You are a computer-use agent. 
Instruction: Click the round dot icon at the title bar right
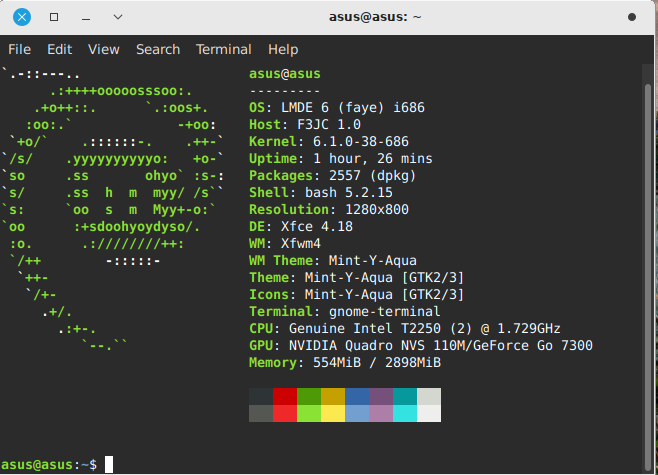click(632, 17)
